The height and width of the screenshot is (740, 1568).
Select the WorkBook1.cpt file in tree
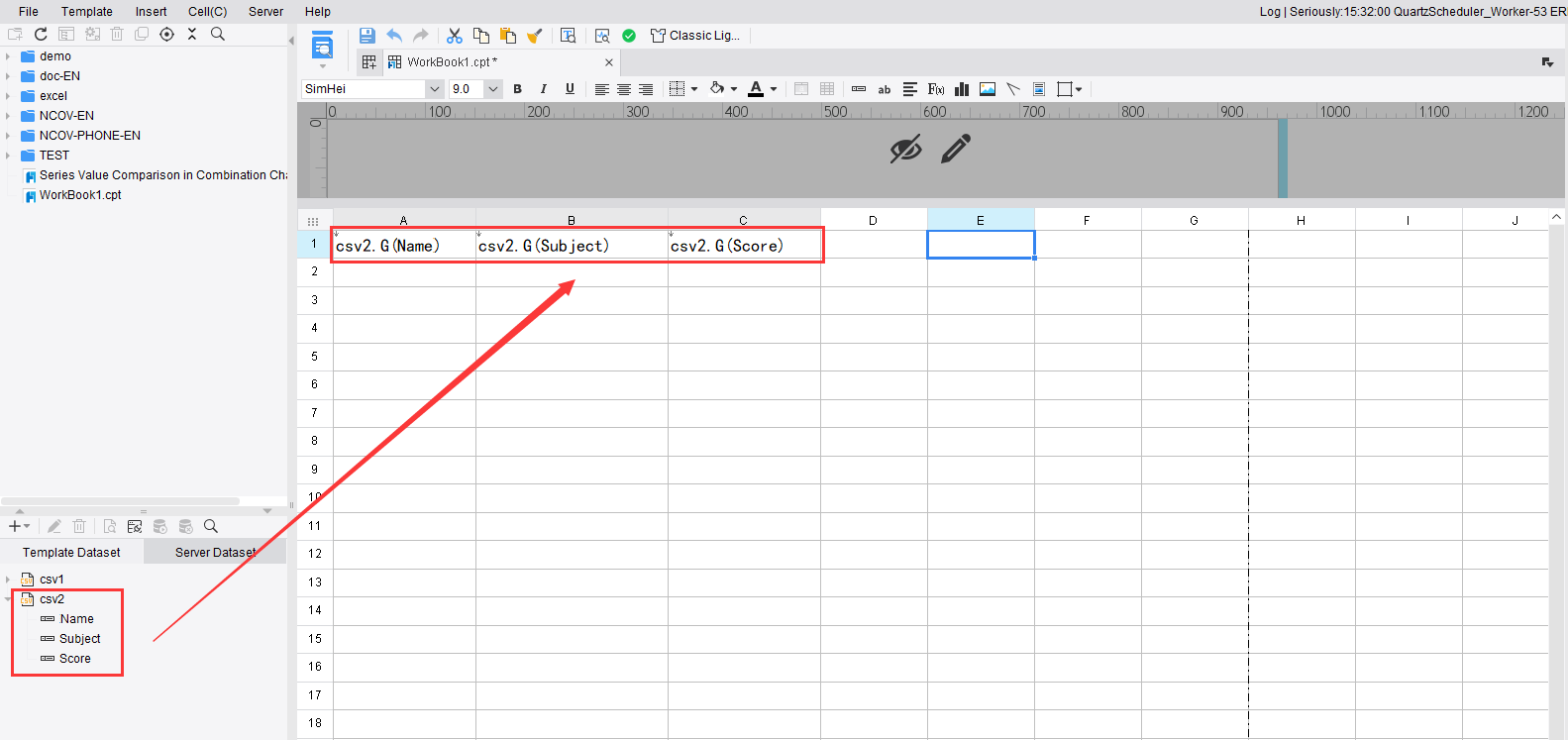(x=80, y=195)
